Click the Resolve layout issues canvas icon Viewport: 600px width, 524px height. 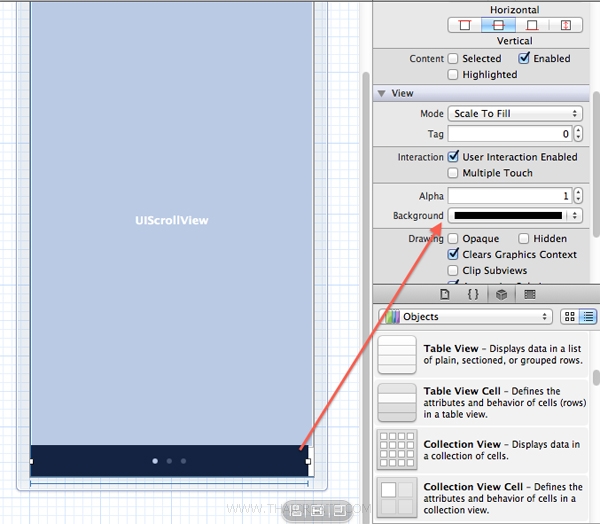click(339, 510)
